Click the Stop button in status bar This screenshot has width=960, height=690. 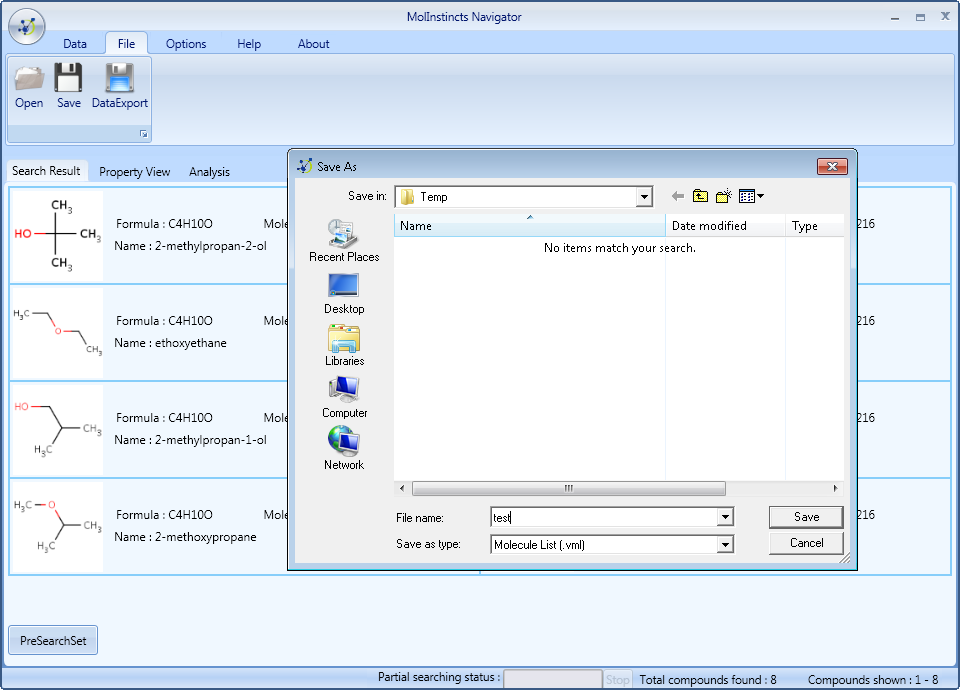pos(617,680)
